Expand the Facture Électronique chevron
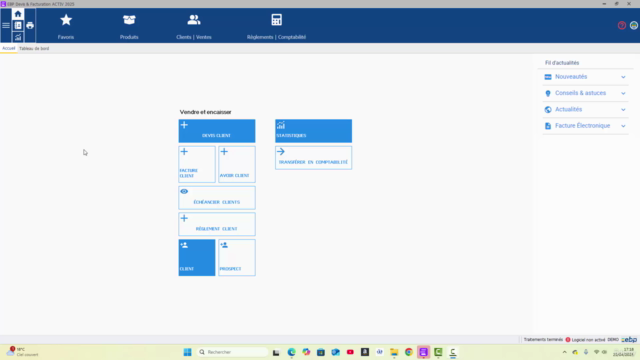640x360 pixels. 623,126
